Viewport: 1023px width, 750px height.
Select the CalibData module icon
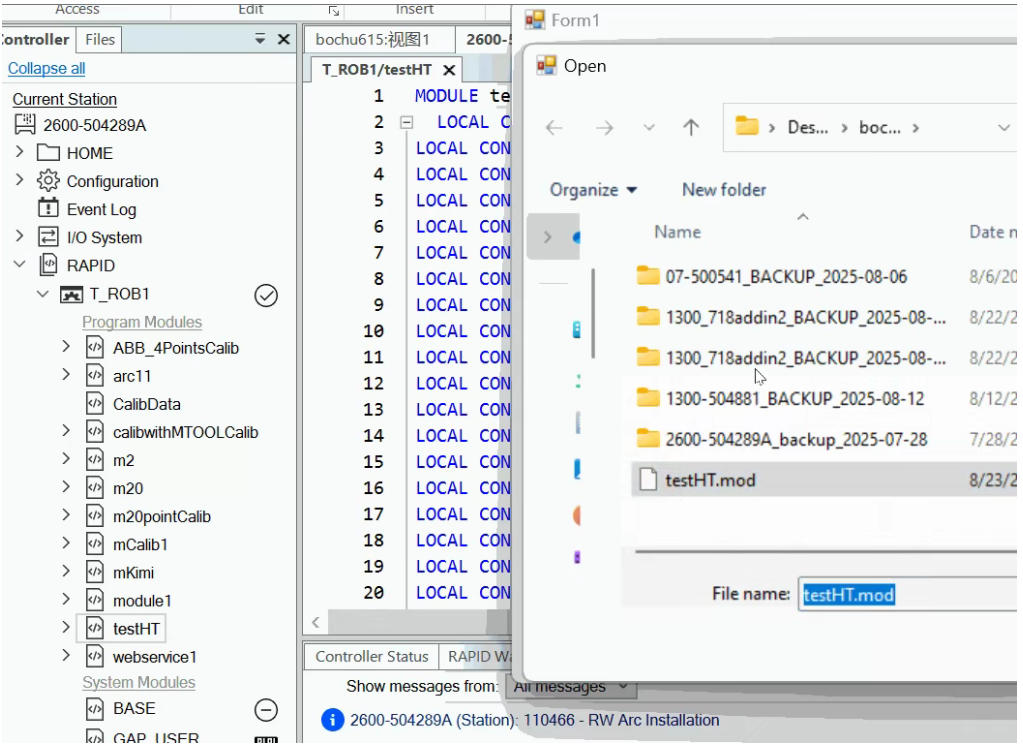coord(95,404)
